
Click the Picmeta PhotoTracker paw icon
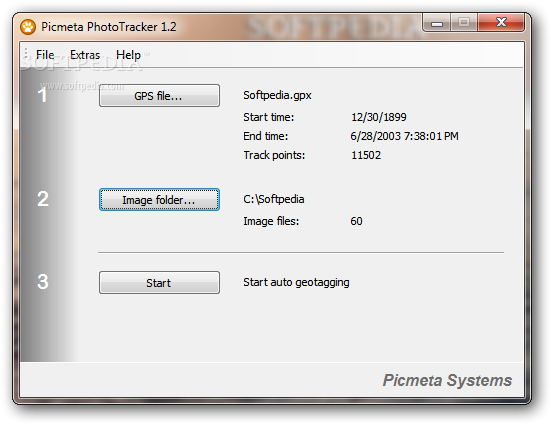pyautogui.click(x=28, y=27)
